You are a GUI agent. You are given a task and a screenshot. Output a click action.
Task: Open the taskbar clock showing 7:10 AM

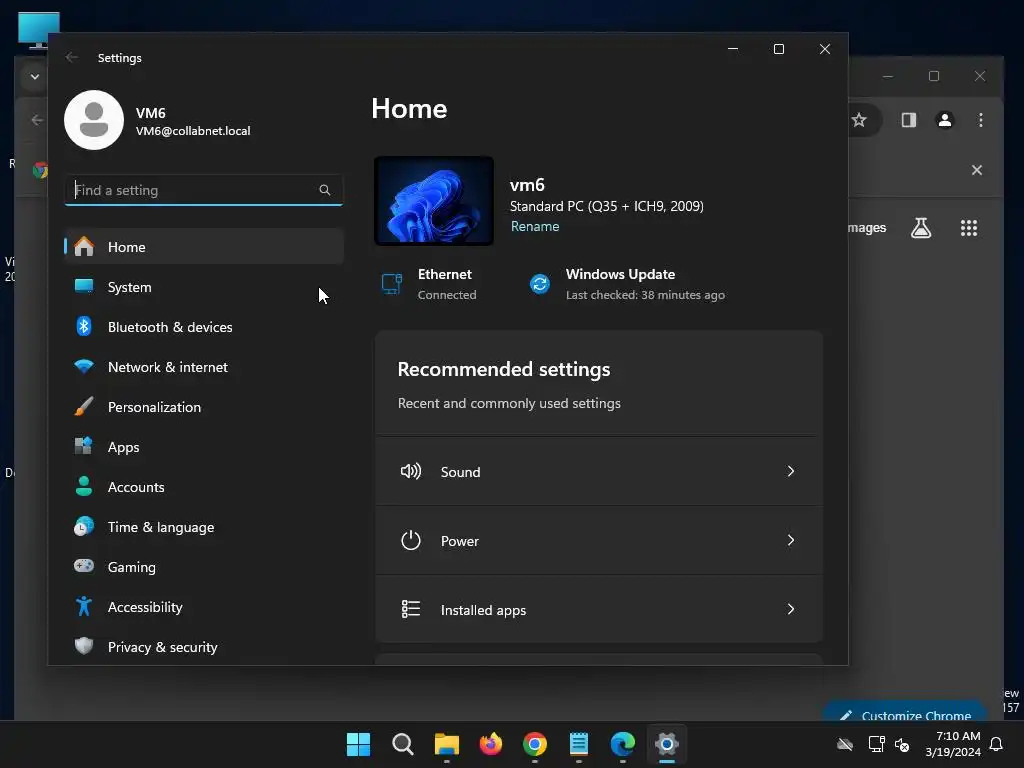click(x=953, y=744)
